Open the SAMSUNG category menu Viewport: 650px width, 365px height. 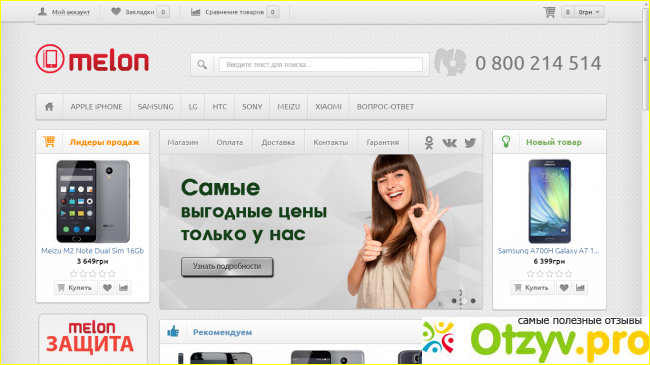[x=155, y=107]
